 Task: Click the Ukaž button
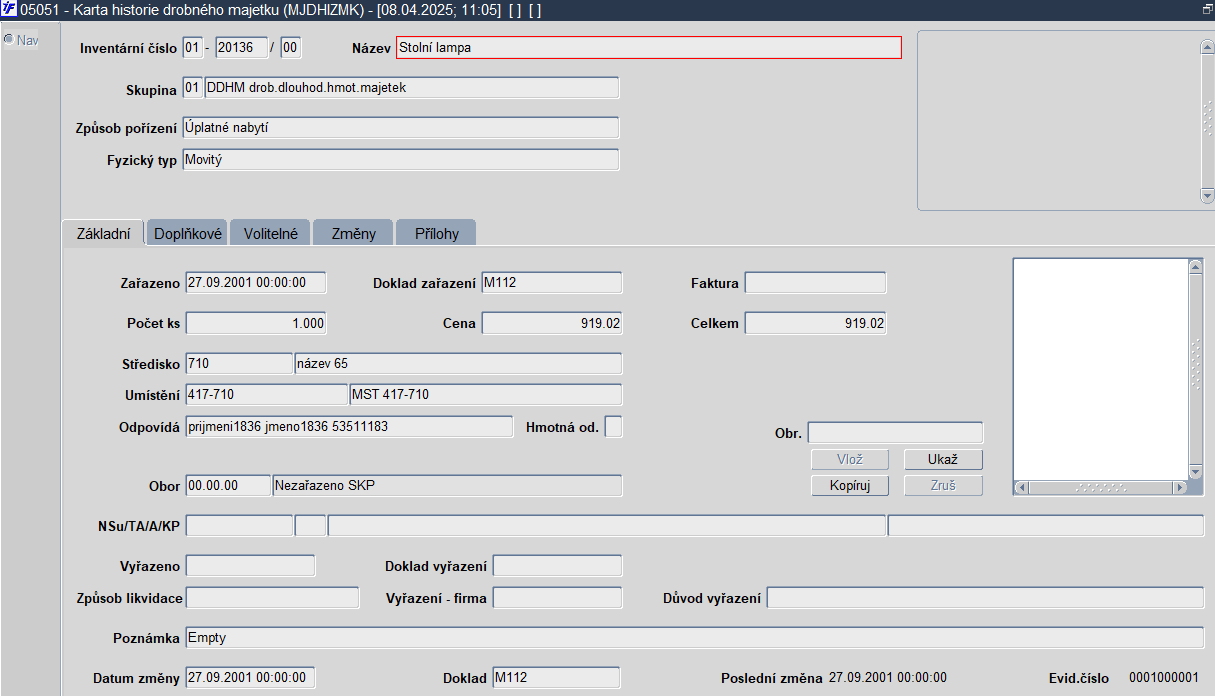(943, 460)
